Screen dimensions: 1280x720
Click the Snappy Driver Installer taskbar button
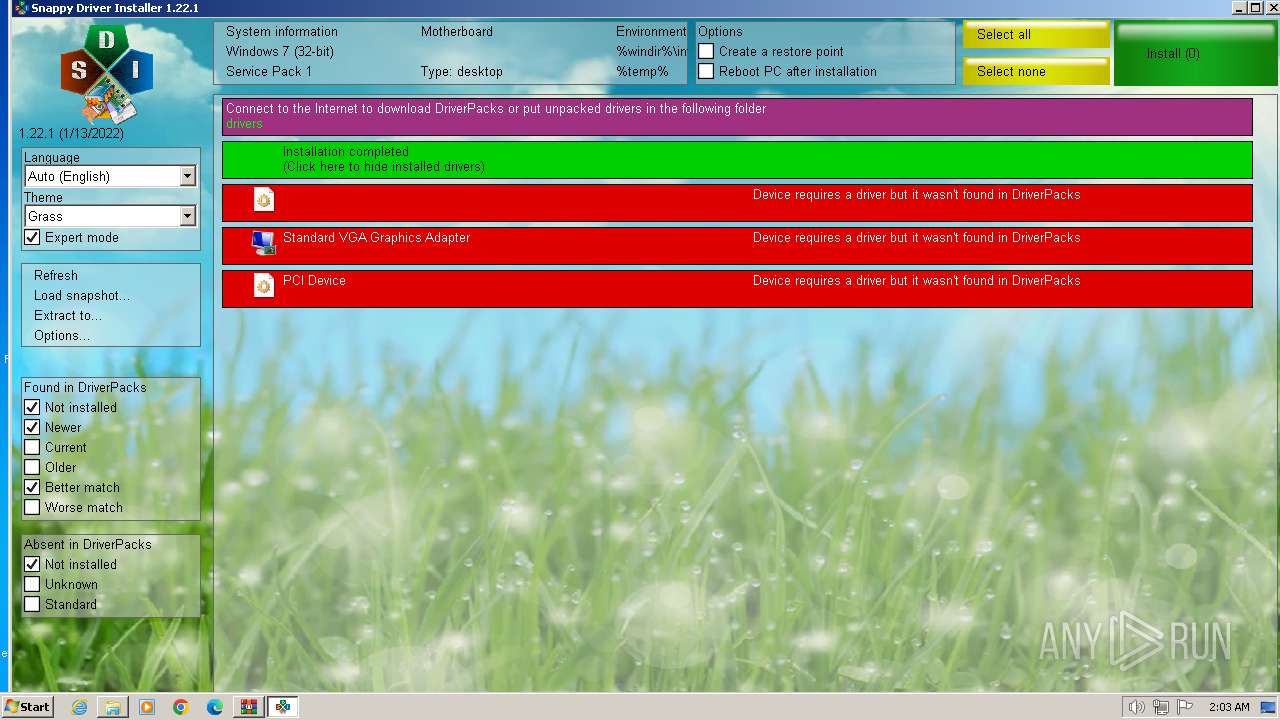[x=283, y=707]
